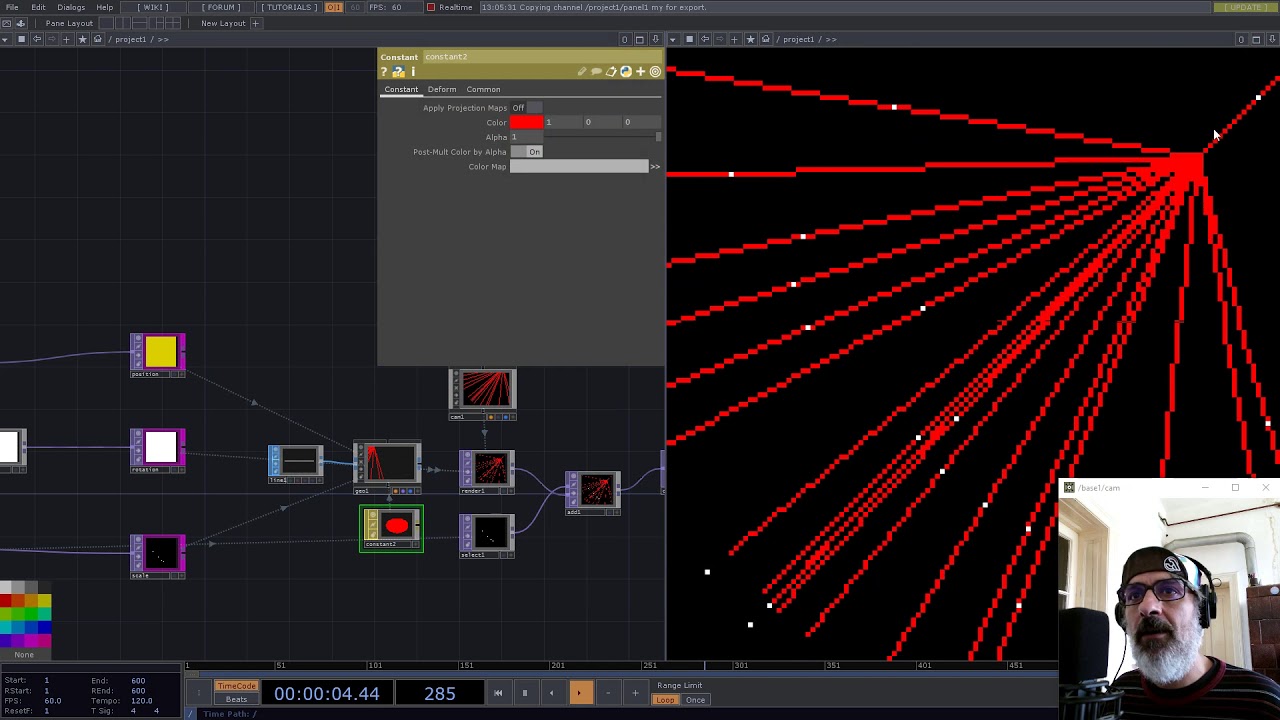Add a new layout with plus button
This screenshot has height=720, width=1280.
(x=255, y=23)
